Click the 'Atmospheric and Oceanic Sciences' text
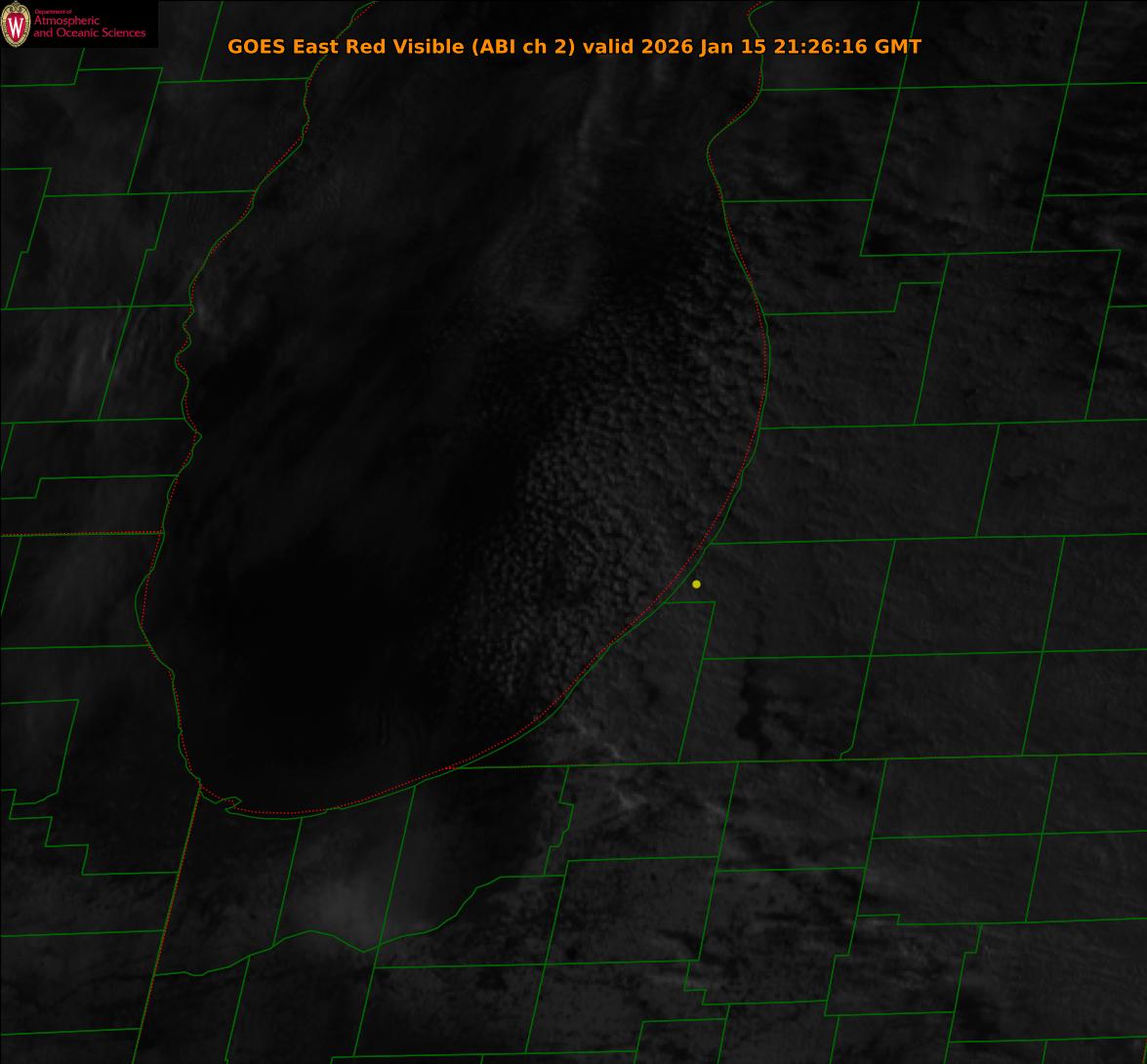This screenshot has width=1147, height=1064. [x=89, y=27]
